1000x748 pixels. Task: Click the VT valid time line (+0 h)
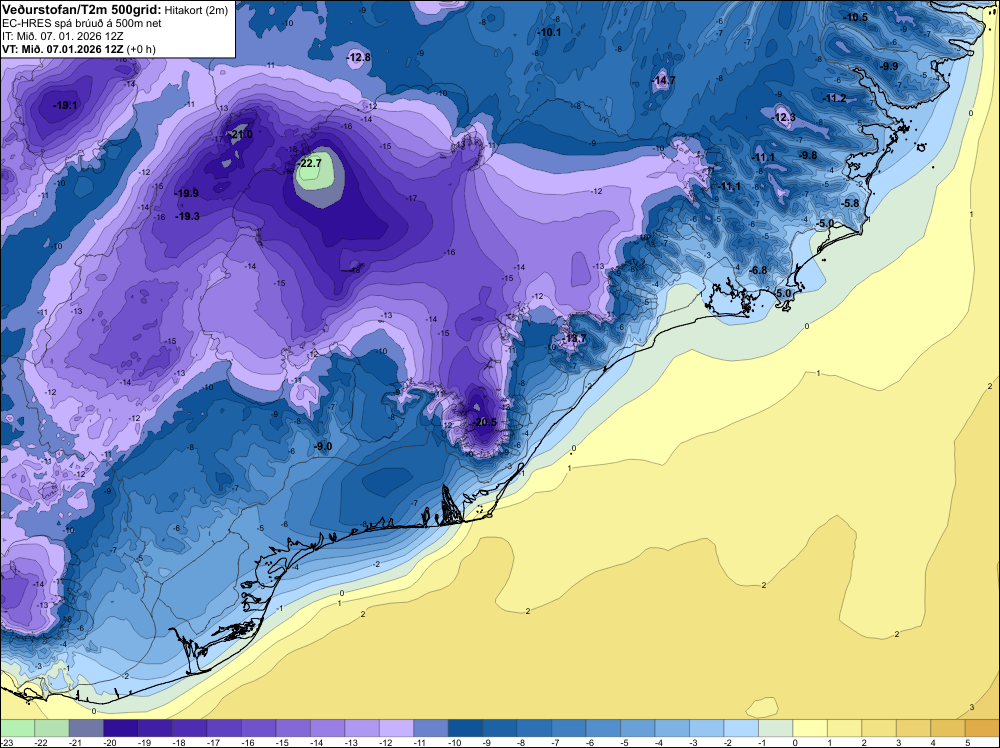coord(78,49)
